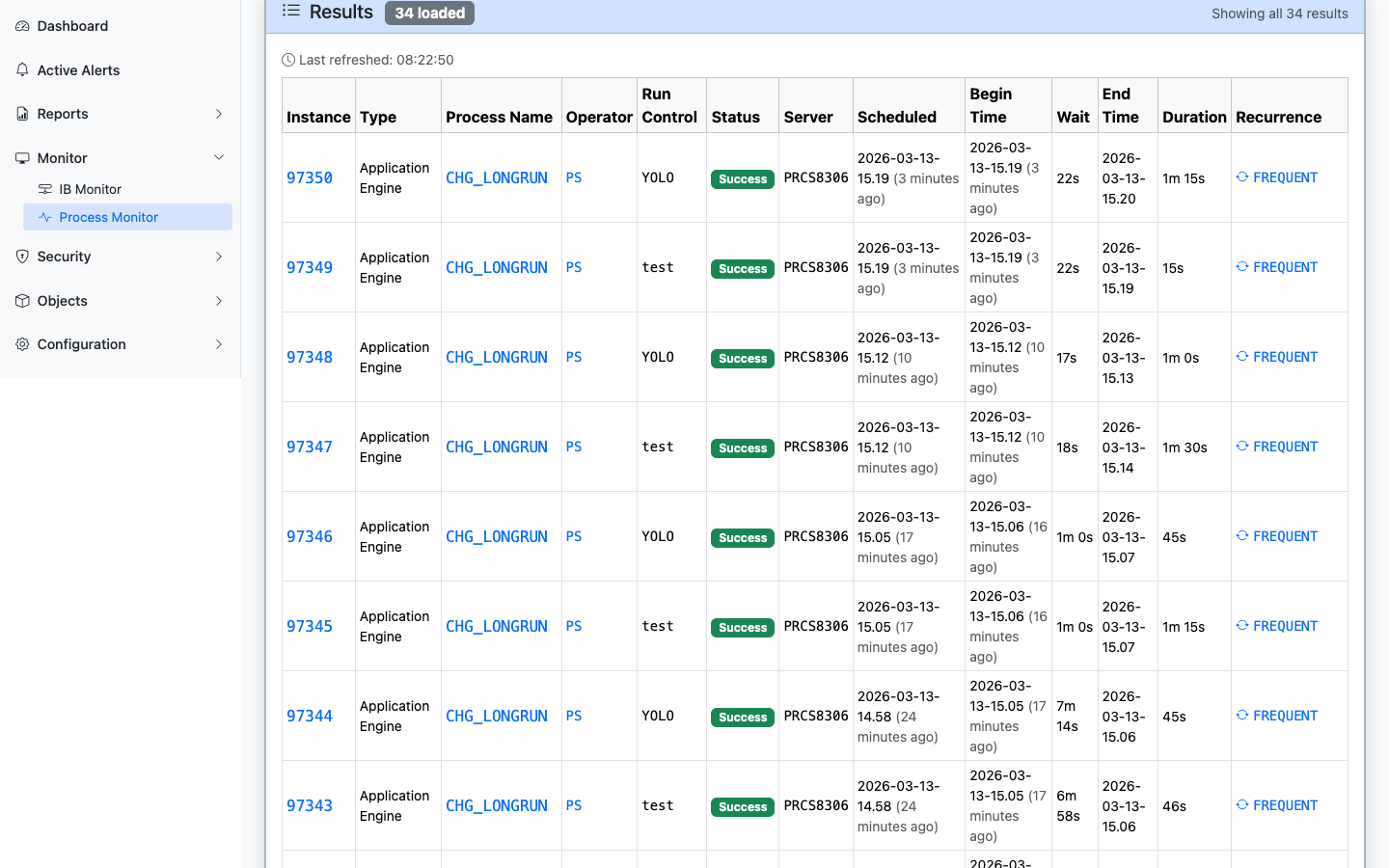Open instance 97347 link
The height and width of the screenshot is (868, 1389).
tap(310, 447)
